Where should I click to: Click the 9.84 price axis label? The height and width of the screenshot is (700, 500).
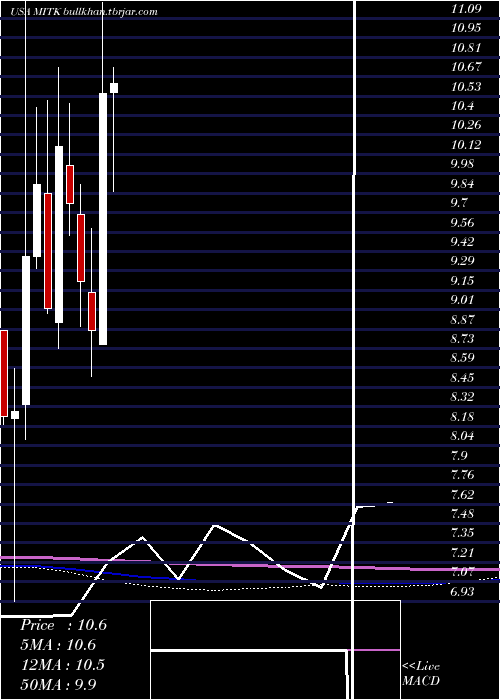click(x=462, y=184)
